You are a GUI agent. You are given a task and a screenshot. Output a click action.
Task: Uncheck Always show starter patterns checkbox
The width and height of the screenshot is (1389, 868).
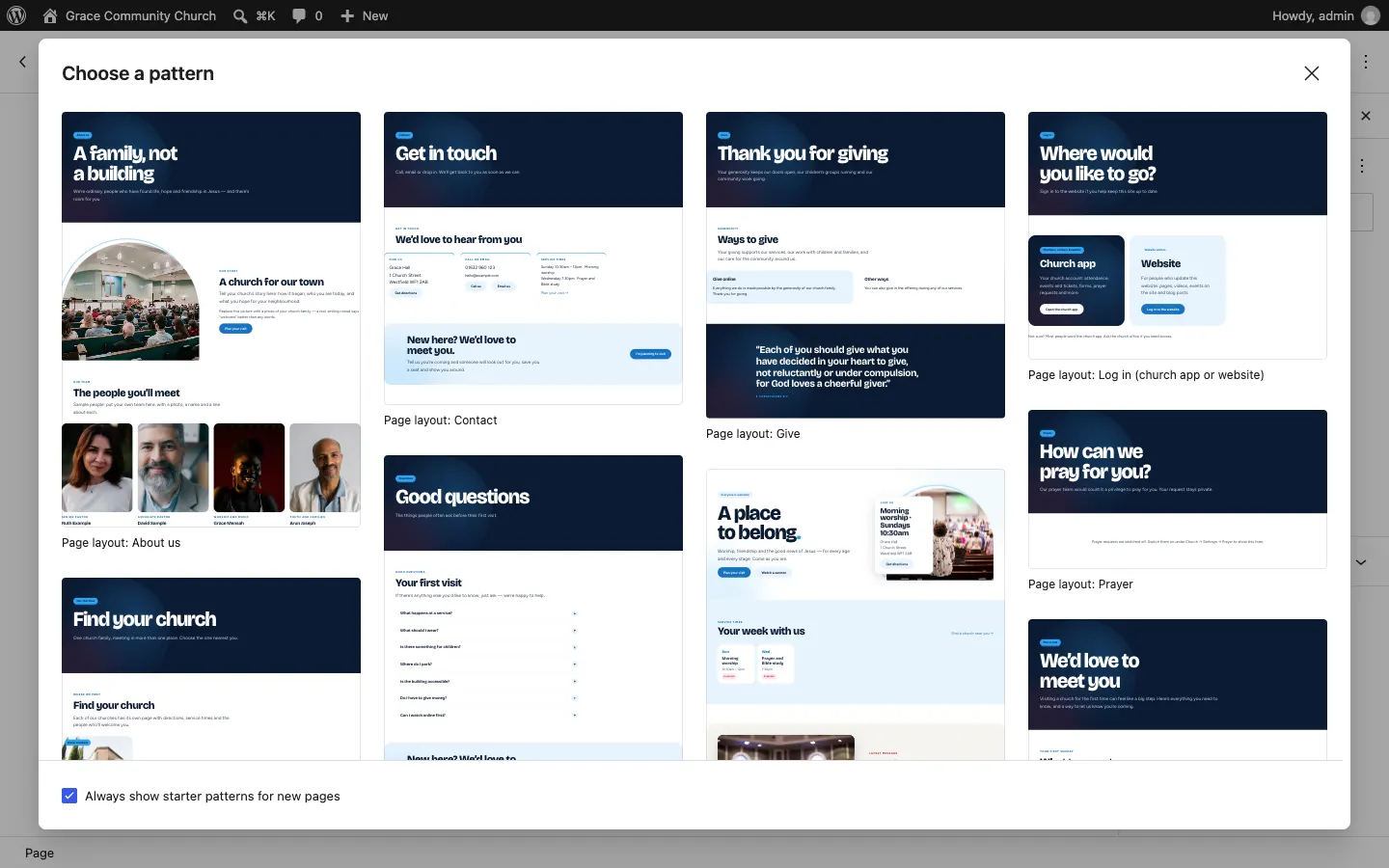click(x=69, y=796)
